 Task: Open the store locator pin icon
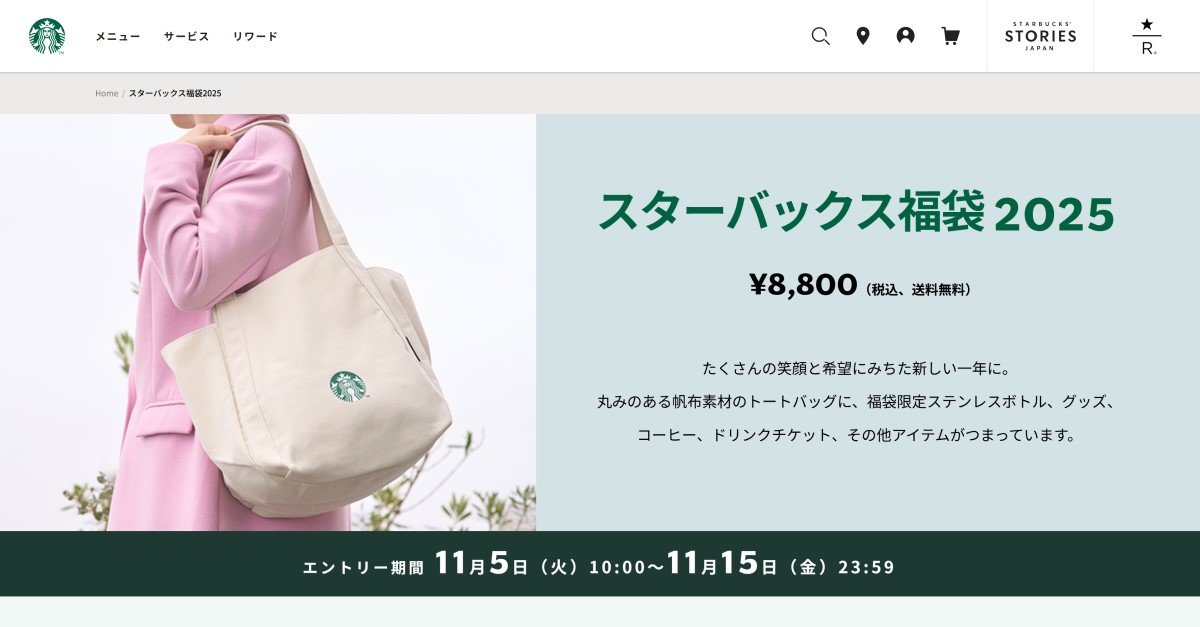point(863,36)
